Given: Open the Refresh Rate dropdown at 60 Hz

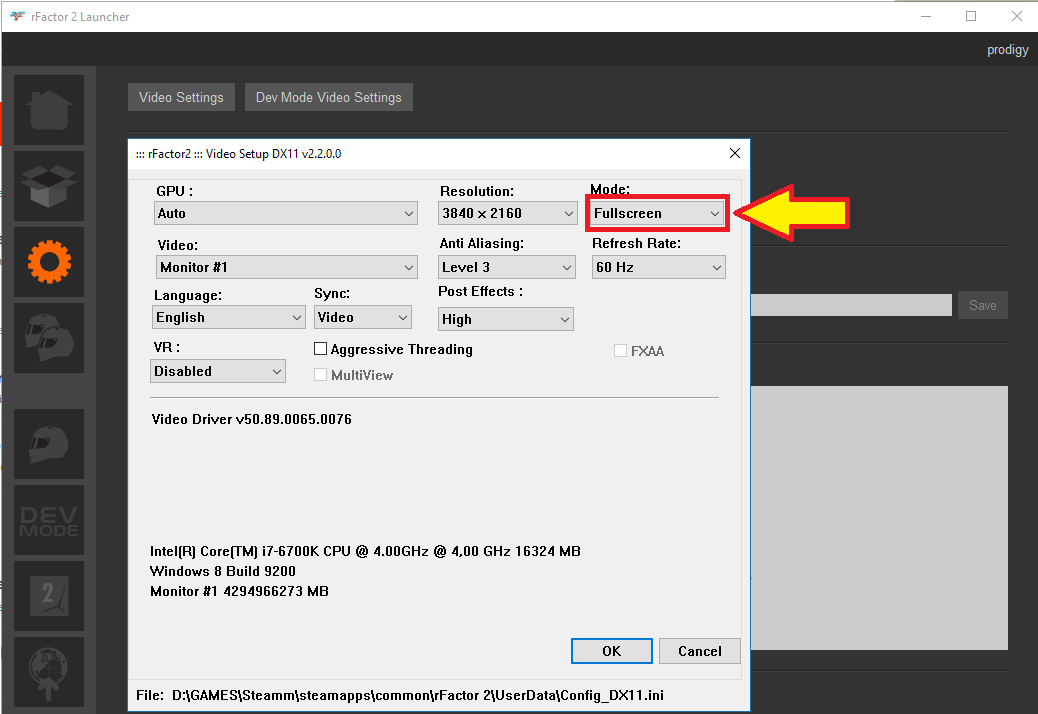Looking at the screenshot, I should coord(659,267).
